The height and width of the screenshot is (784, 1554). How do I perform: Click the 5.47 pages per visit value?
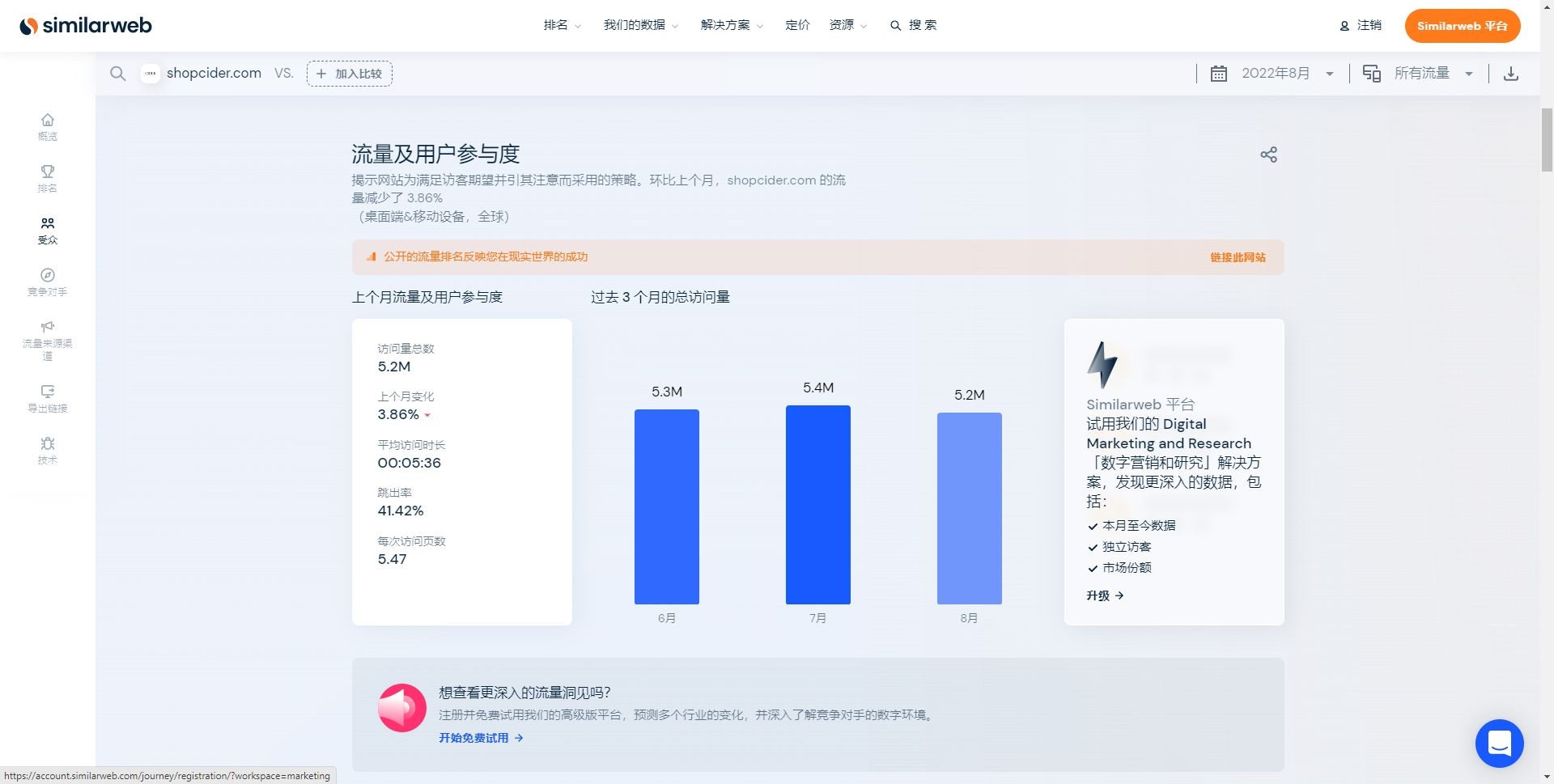392,559
